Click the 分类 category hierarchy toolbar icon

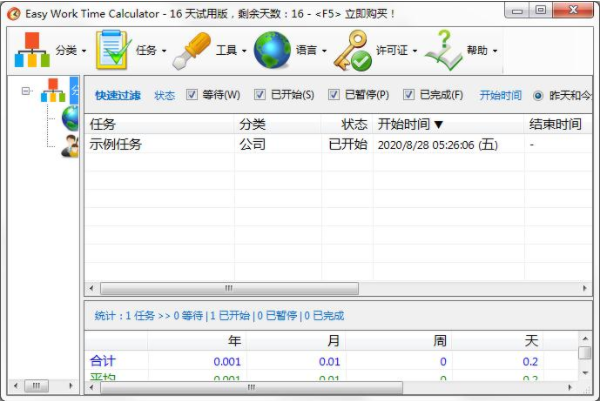click(x=32, y=50)
